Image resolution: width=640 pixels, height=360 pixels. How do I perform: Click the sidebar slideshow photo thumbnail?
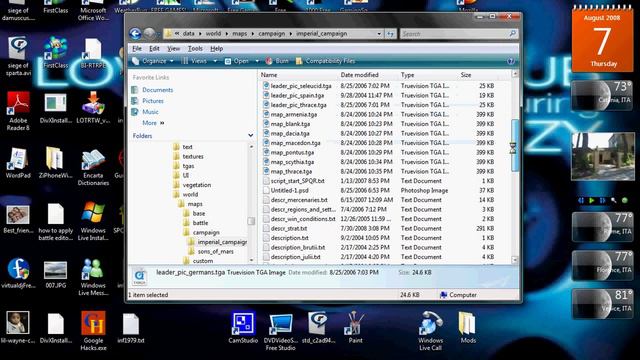point(603,156)
